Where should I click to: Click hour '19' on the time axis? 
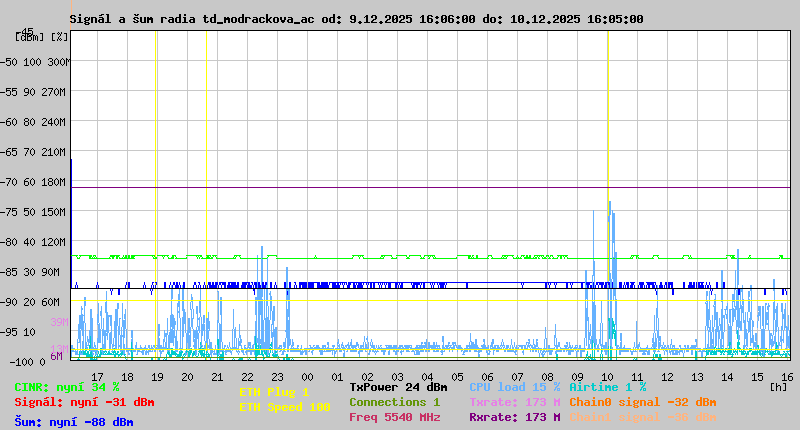pyautogui.click(x=157, y=377)
